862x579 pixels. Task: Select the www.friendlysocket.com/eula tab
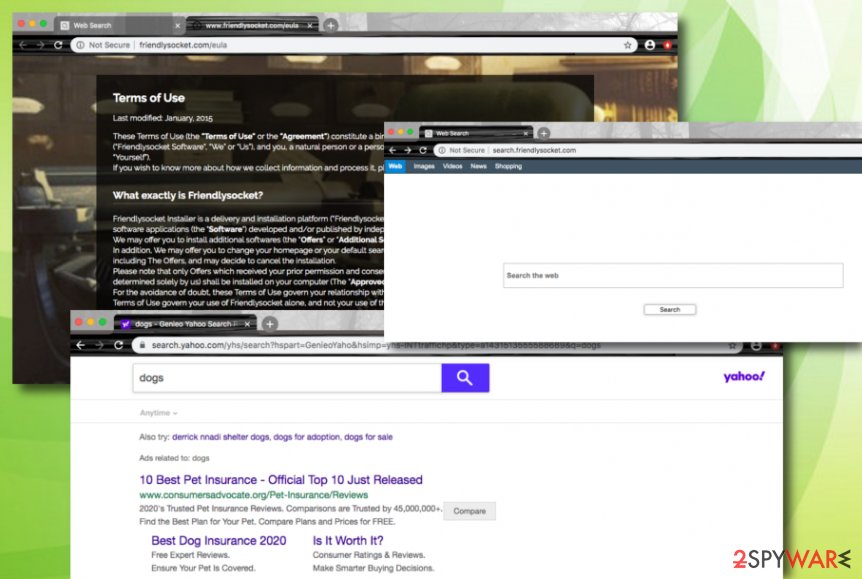tap(252, 25)
